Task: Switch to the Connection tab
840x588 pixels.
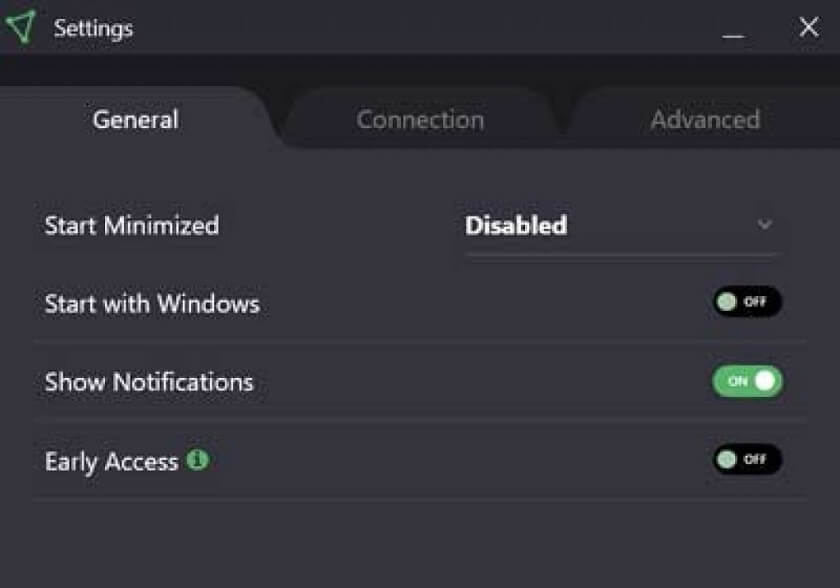Action: [420, 119]
